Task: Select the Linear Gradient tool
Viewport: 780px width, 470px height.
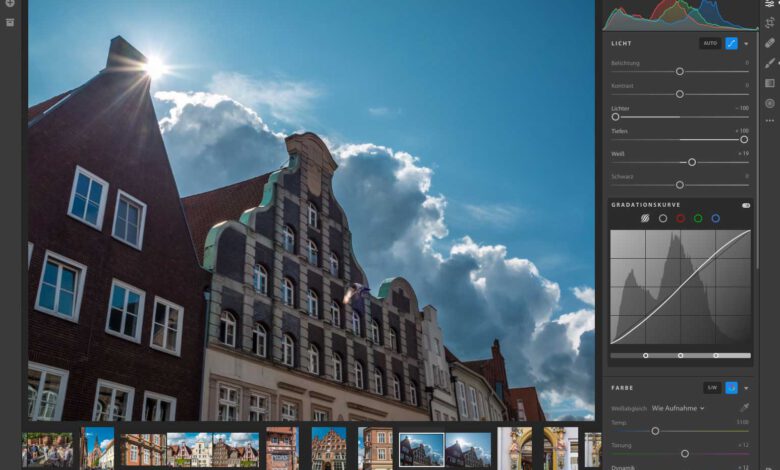Action: [x=770, y=83]
